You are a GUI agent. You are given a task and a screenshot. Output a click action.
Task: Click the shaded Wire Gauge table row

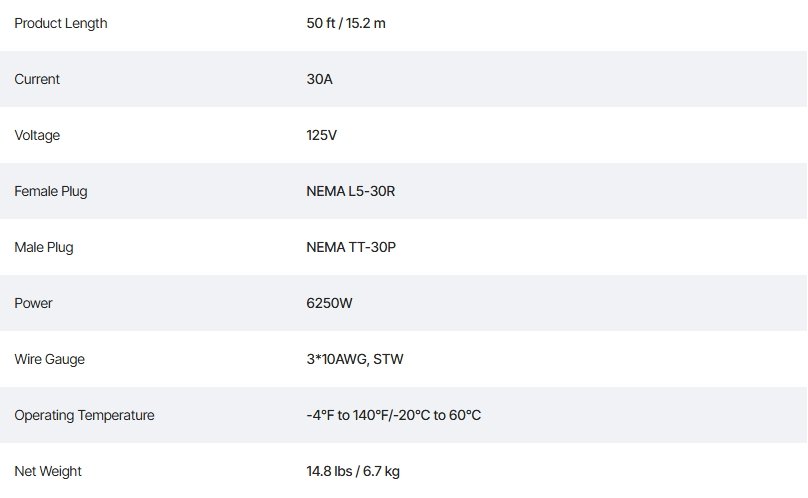[600, 359]
